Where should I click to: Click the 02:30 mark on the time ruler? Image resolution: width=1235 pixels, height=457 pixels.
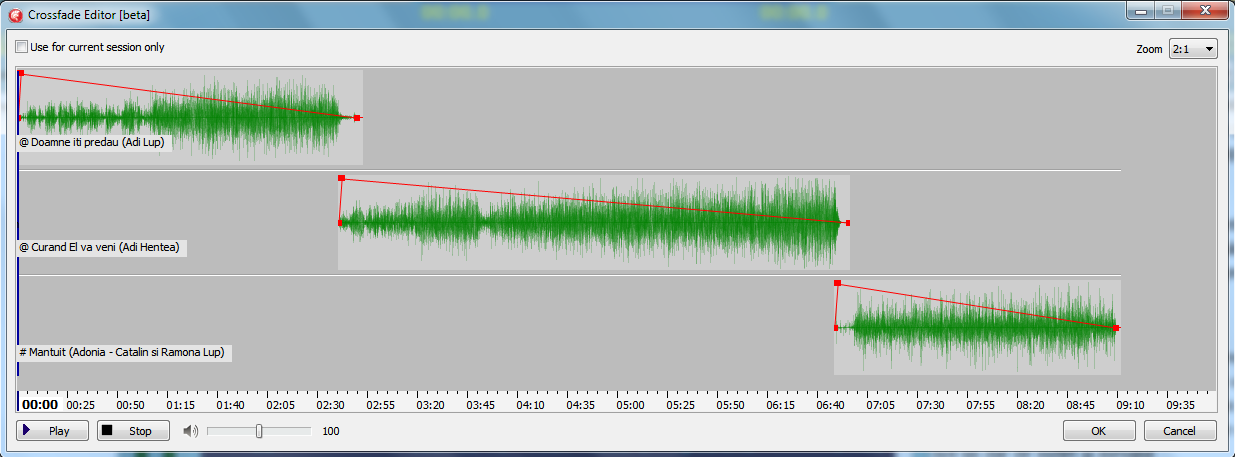point(332,405)
